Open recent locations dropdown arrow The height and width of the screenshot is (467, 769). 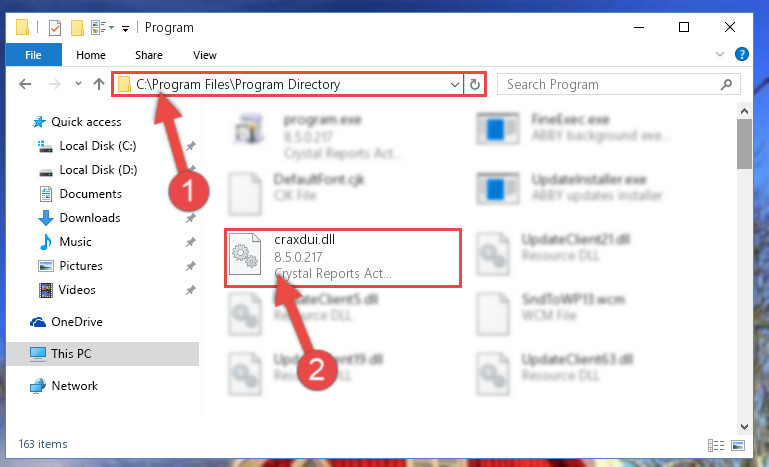click(78, 84)
